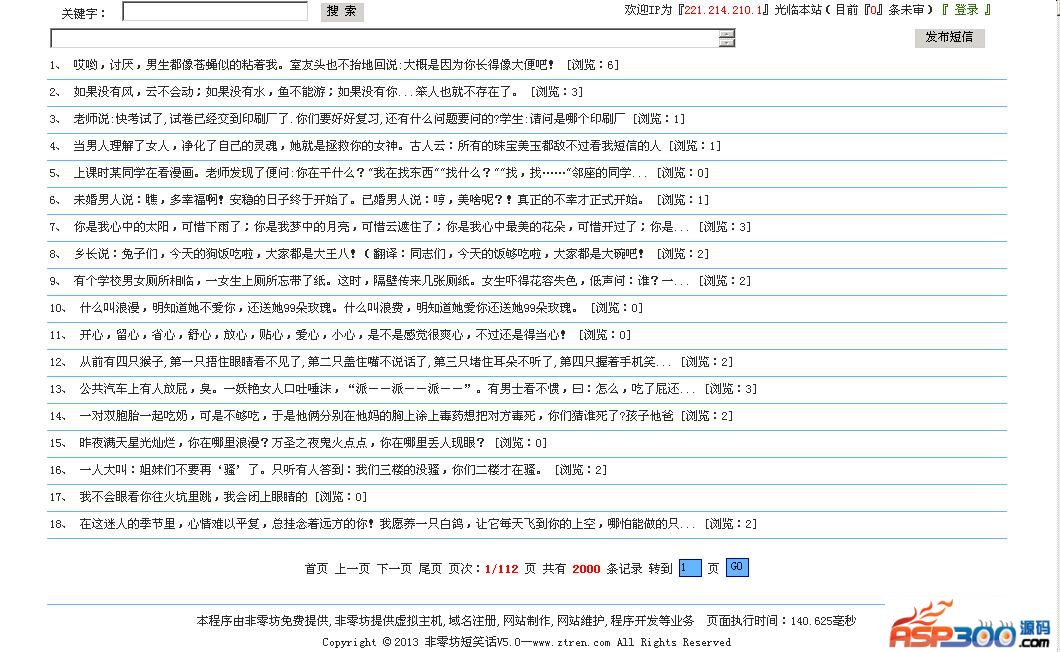Image resolution: width=1060 pixels, height=652 pixels.
Task: Click the message text area spinner arrows
Action: click(x=727, y=39)
